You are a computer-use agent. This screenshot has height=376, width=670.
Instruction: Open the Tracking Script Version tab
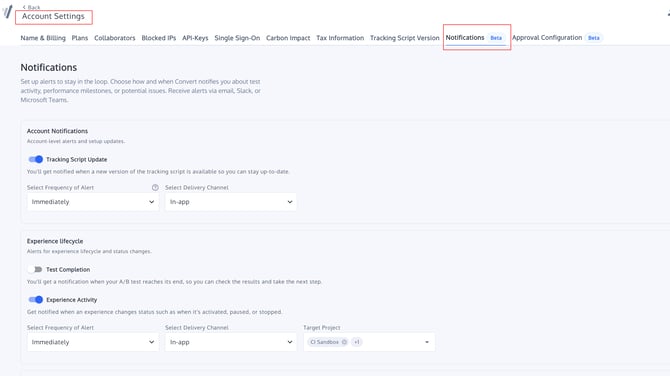[405, 38]
